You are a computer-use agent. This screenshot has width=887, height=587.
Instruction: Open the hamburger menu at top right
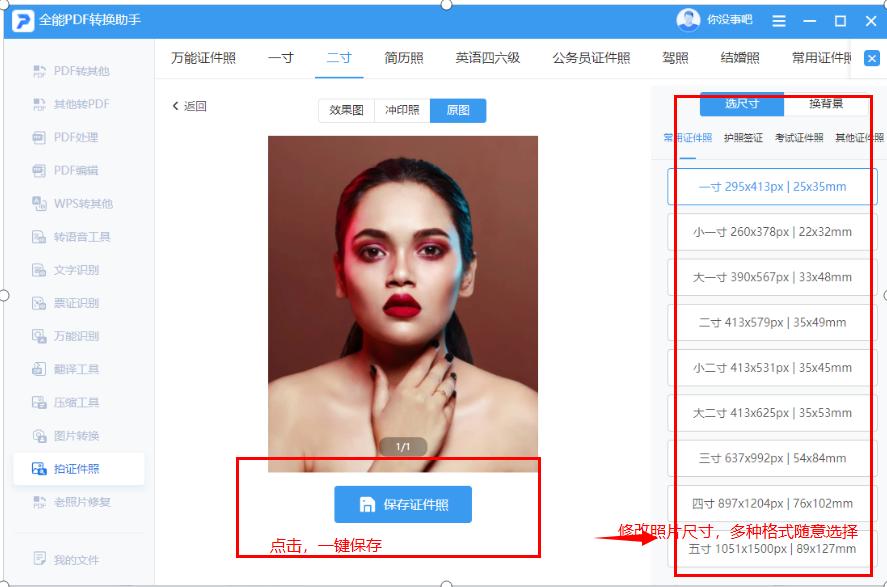click(778, 20)
